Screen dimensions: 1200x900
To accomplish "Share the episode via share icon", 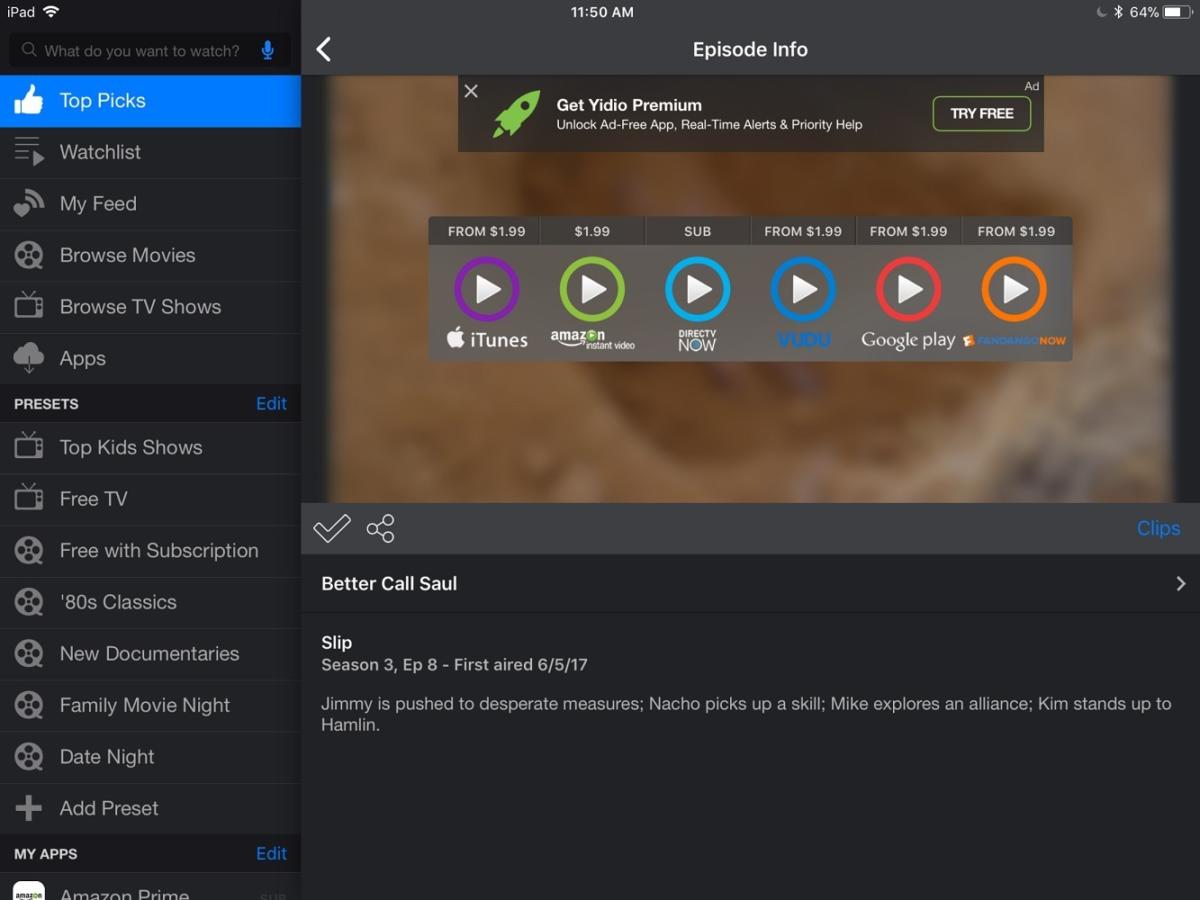I will (x=380, y=528).
